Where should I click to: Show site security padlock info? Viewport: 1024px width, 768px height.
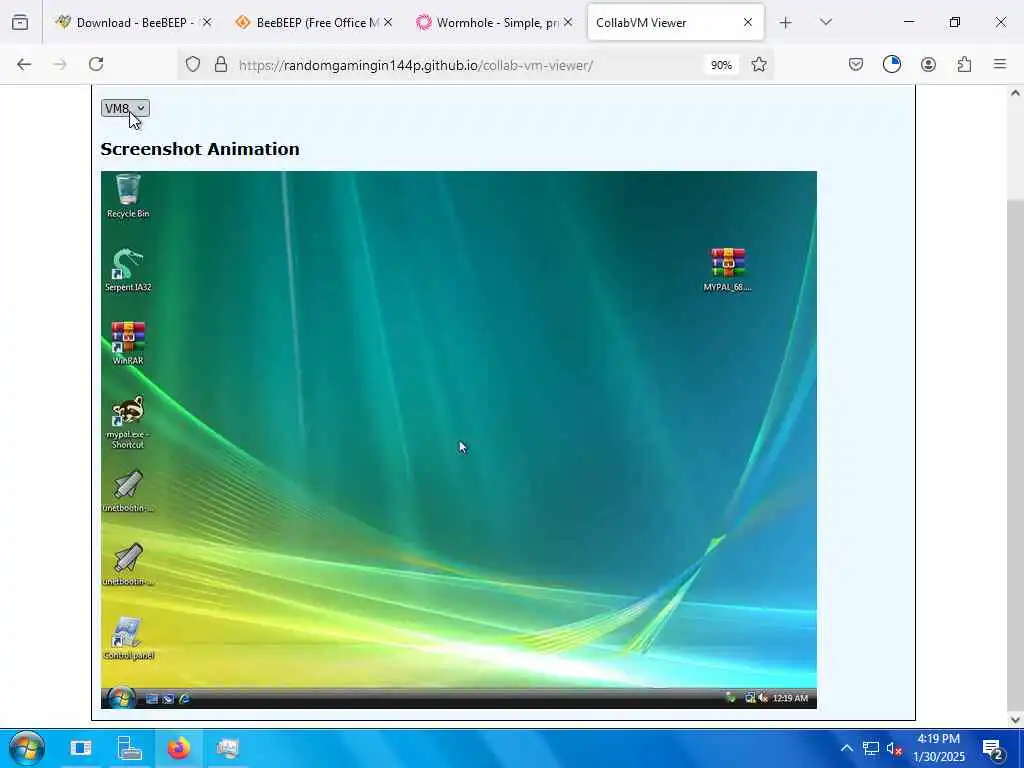pos(221,65)
